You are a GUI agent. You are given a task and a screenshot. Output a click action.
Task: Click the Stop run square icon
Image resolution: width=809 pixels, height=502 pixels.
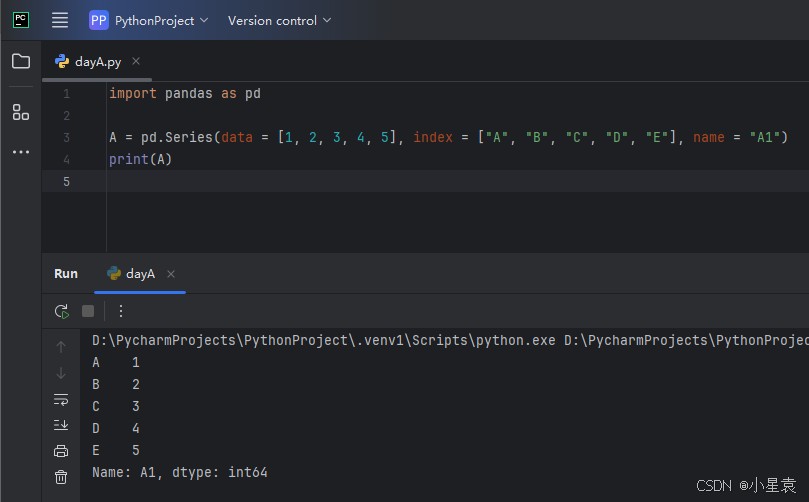88,311
